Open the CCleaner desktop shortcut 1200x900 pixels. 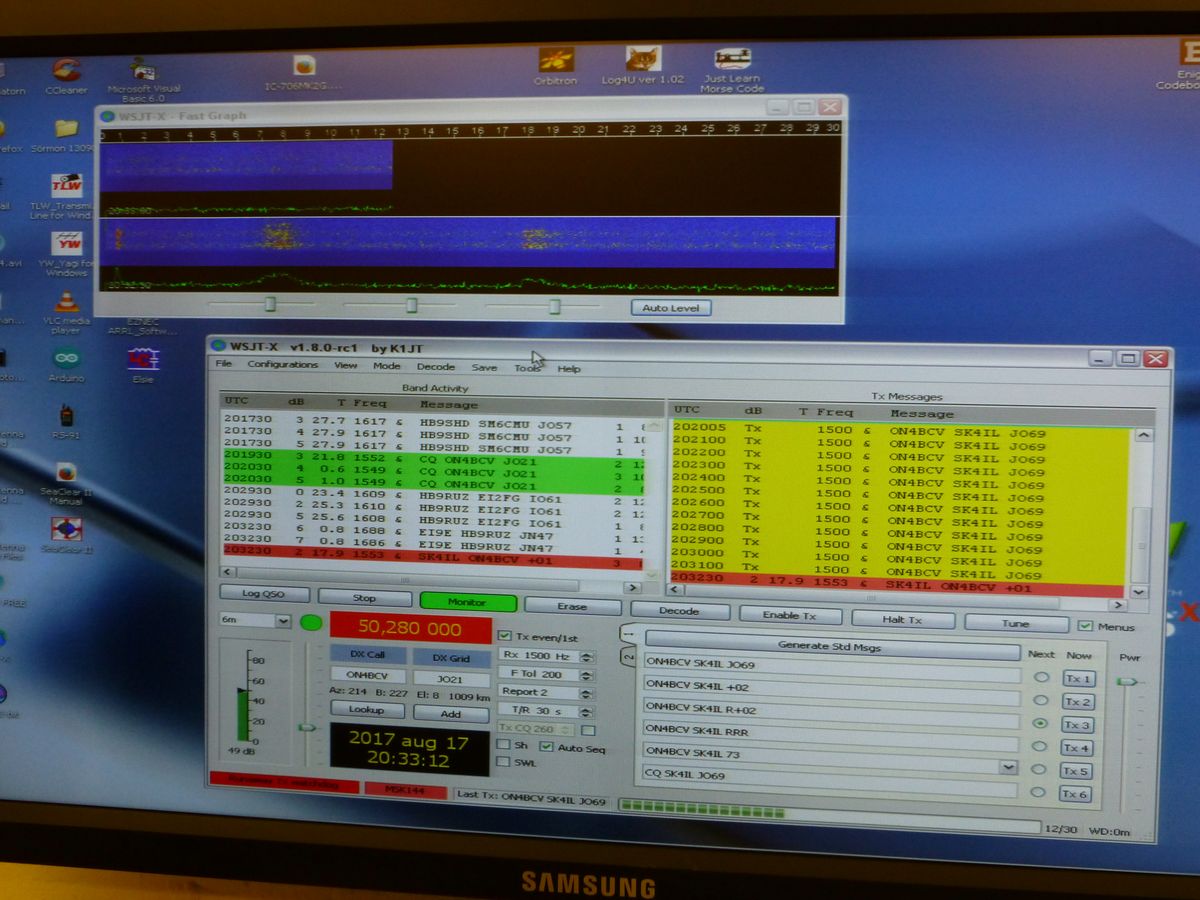(66, 77)
